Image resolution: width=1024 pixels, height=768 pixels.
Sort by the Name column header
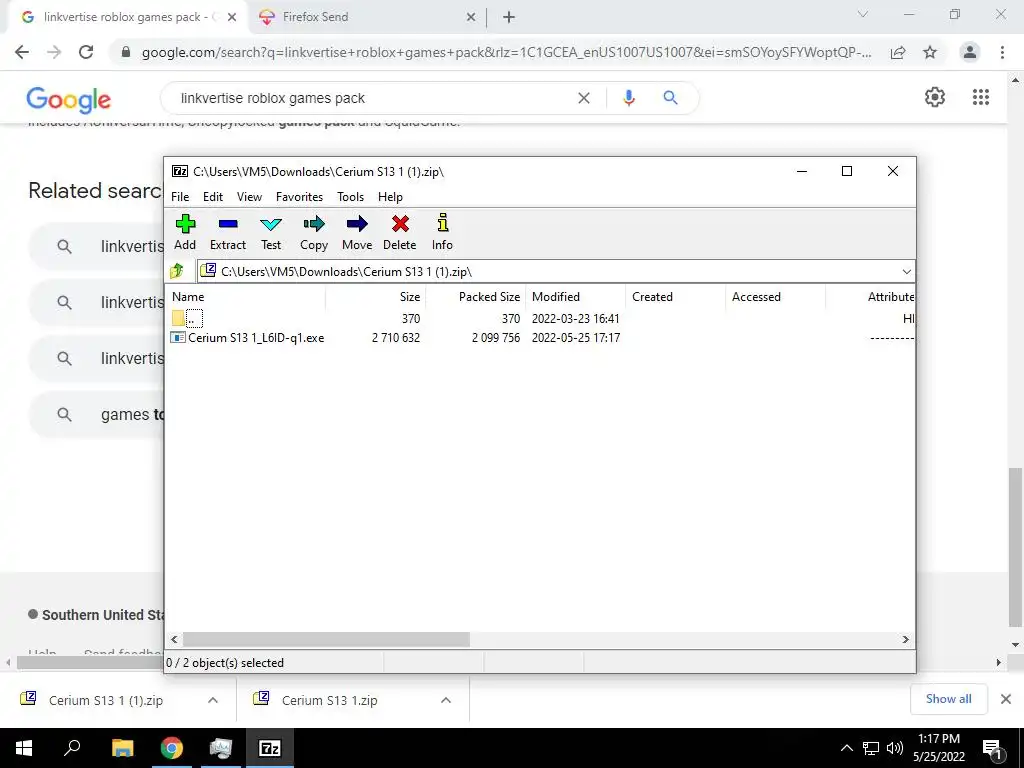pos(246,296)
